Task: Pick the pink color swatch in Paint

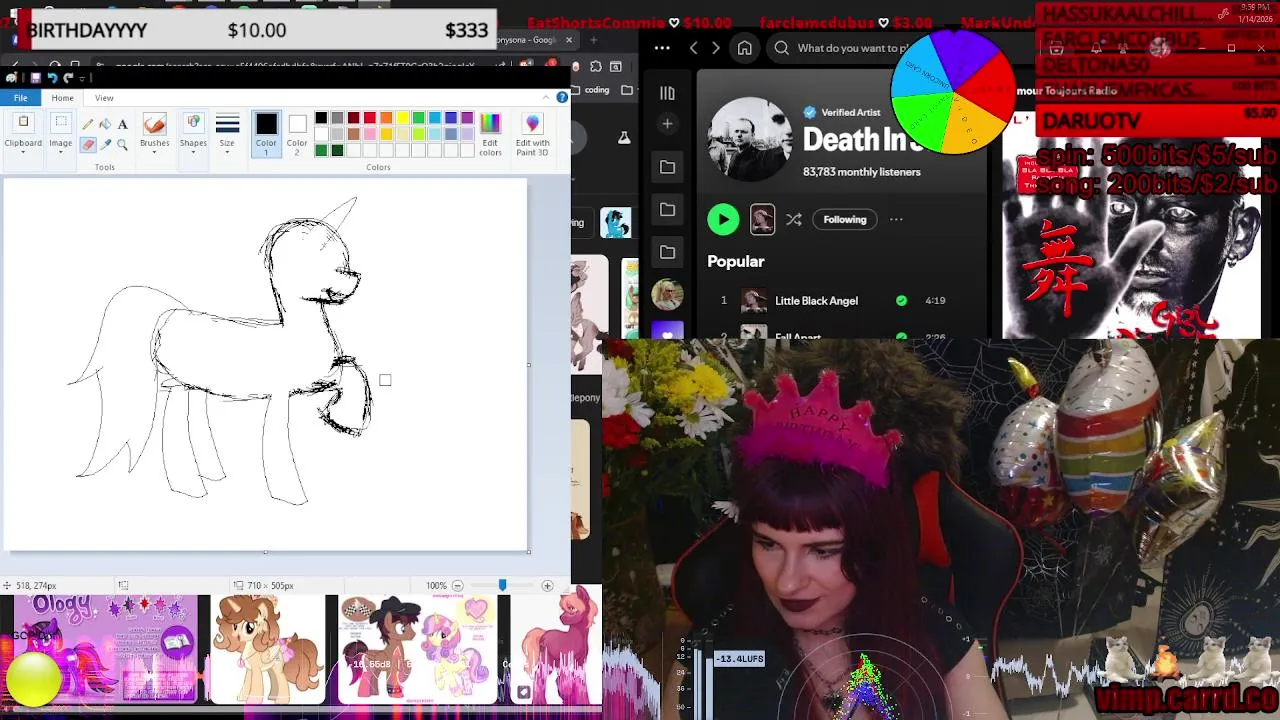Action: (370, 134)
